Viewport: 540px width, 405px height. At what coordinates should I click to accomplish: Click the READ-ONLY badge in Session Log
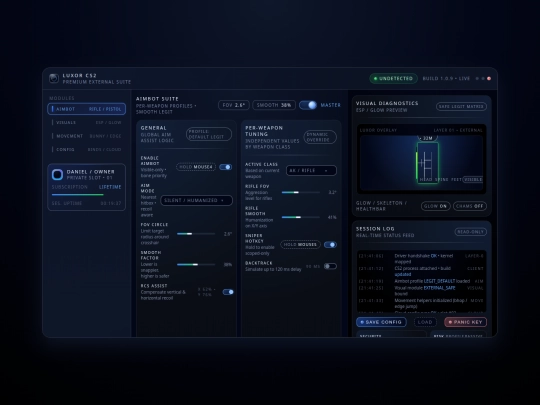471,232
